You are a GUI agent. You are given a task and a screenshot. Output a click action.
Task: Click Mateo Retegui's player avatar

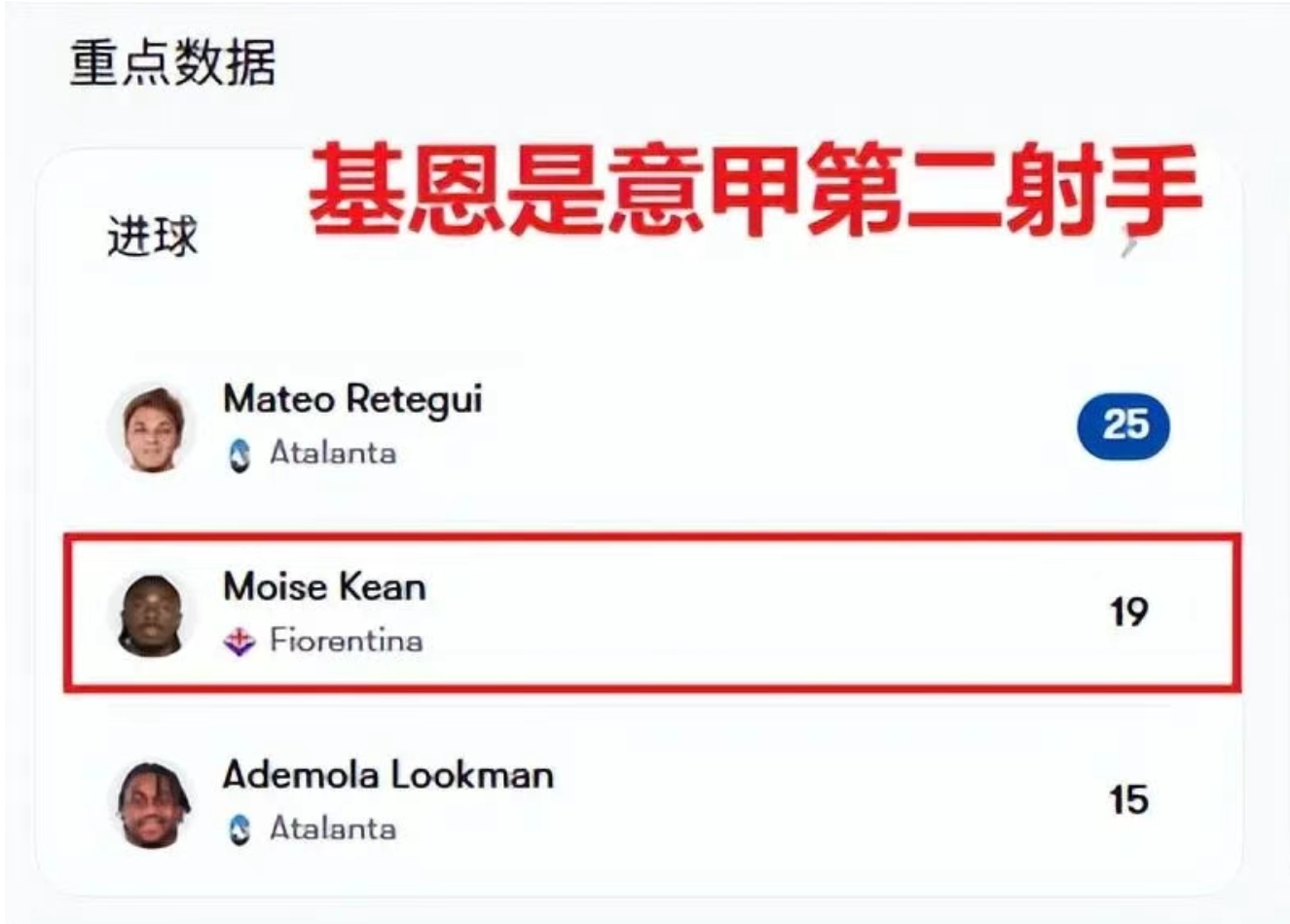click(151, 426)
